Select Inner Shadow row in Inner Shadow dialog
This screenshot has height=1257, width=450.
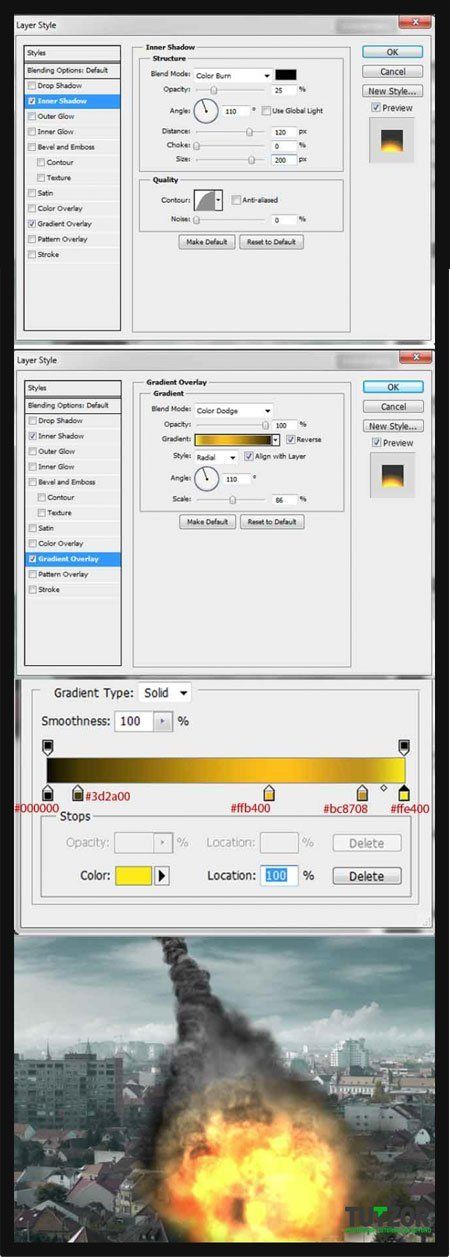73,101
